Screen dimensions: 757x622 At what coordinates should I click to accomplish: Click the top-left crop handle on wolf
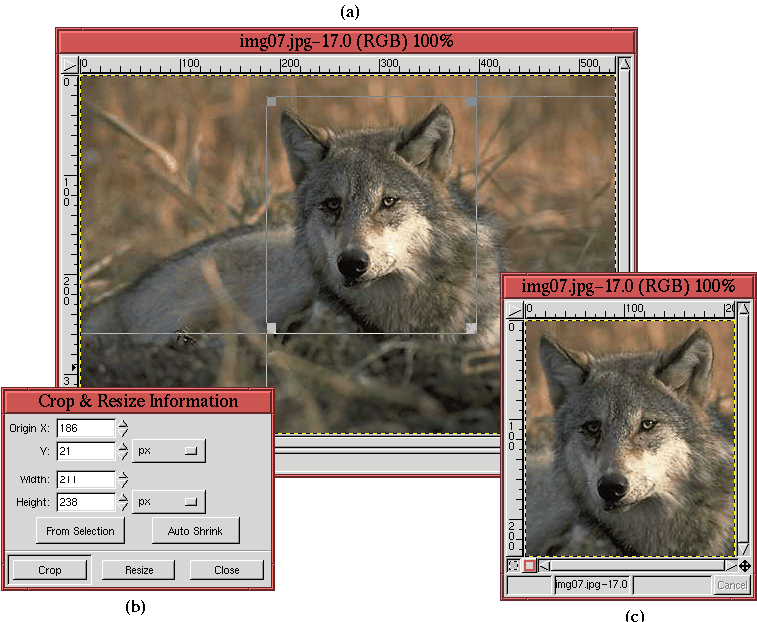(x=272, y=101)
